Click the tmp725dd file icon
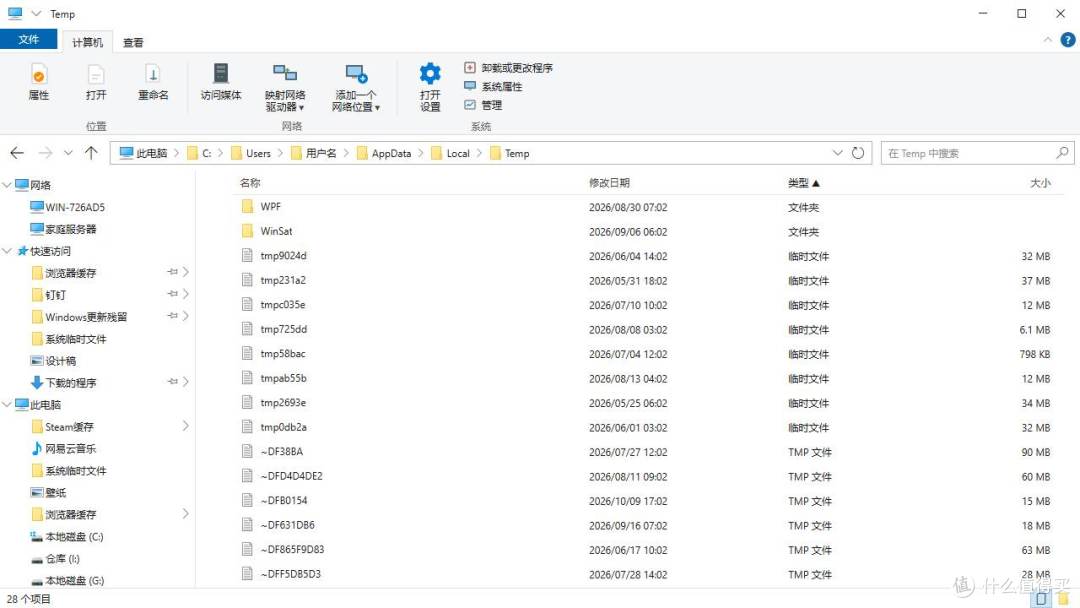This screenshot has height=608, width=1080. point(247,328)
